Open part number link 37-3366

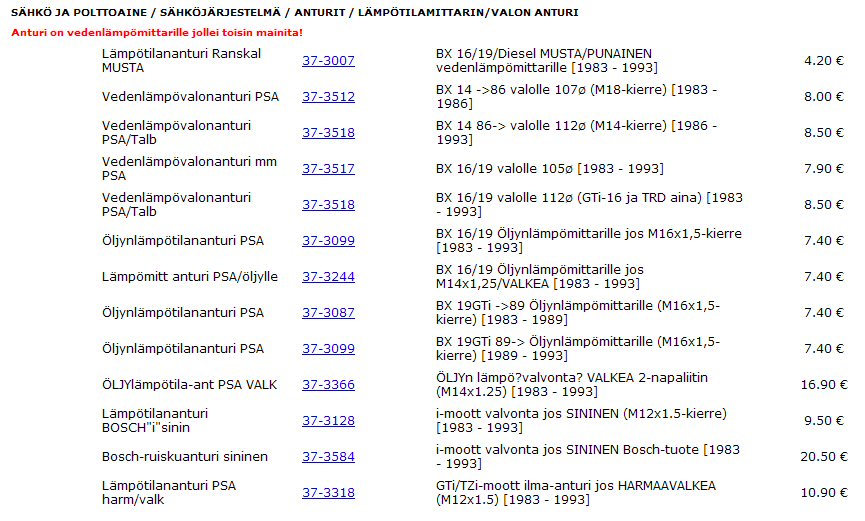coord(328,385)
